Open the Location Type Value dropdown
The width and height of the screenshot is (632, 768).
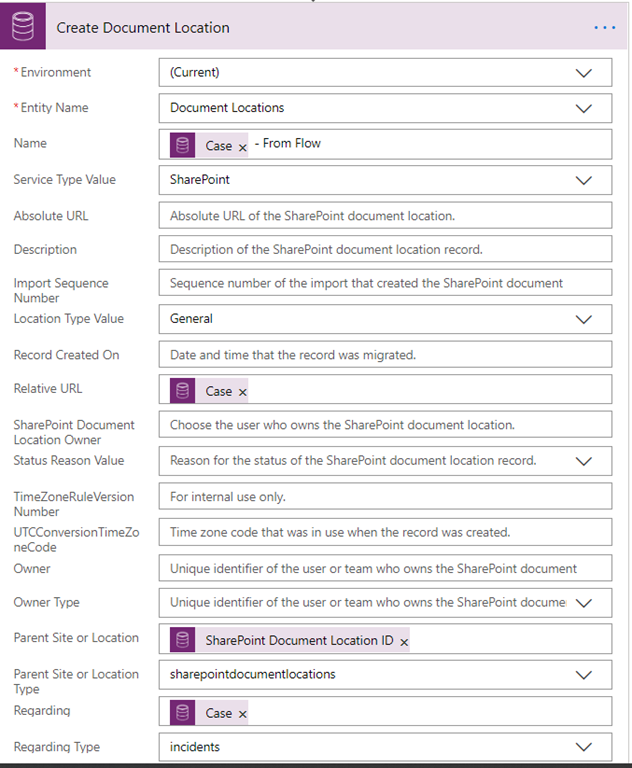click(583, 319)
